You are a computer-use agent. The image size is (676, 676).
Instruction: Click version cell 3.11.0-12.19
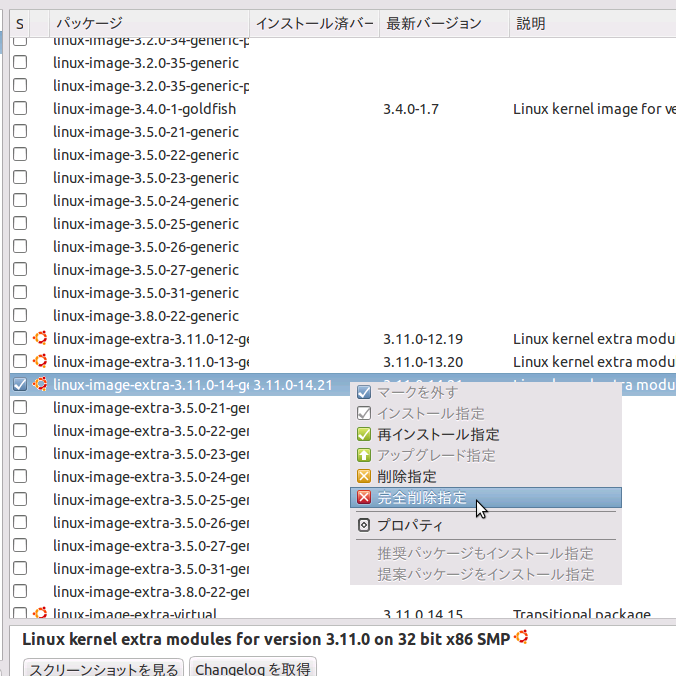[x=423, y=339]
